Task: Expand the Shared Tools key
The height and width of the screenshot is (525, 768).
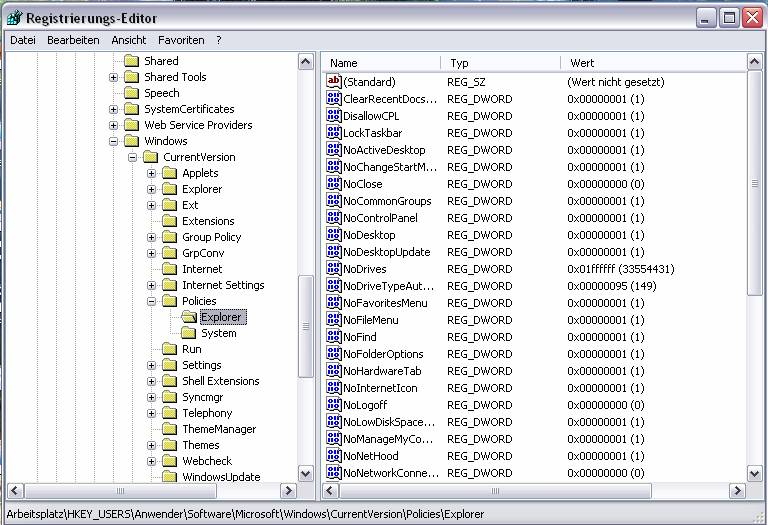Action: (x=114, y=77)
